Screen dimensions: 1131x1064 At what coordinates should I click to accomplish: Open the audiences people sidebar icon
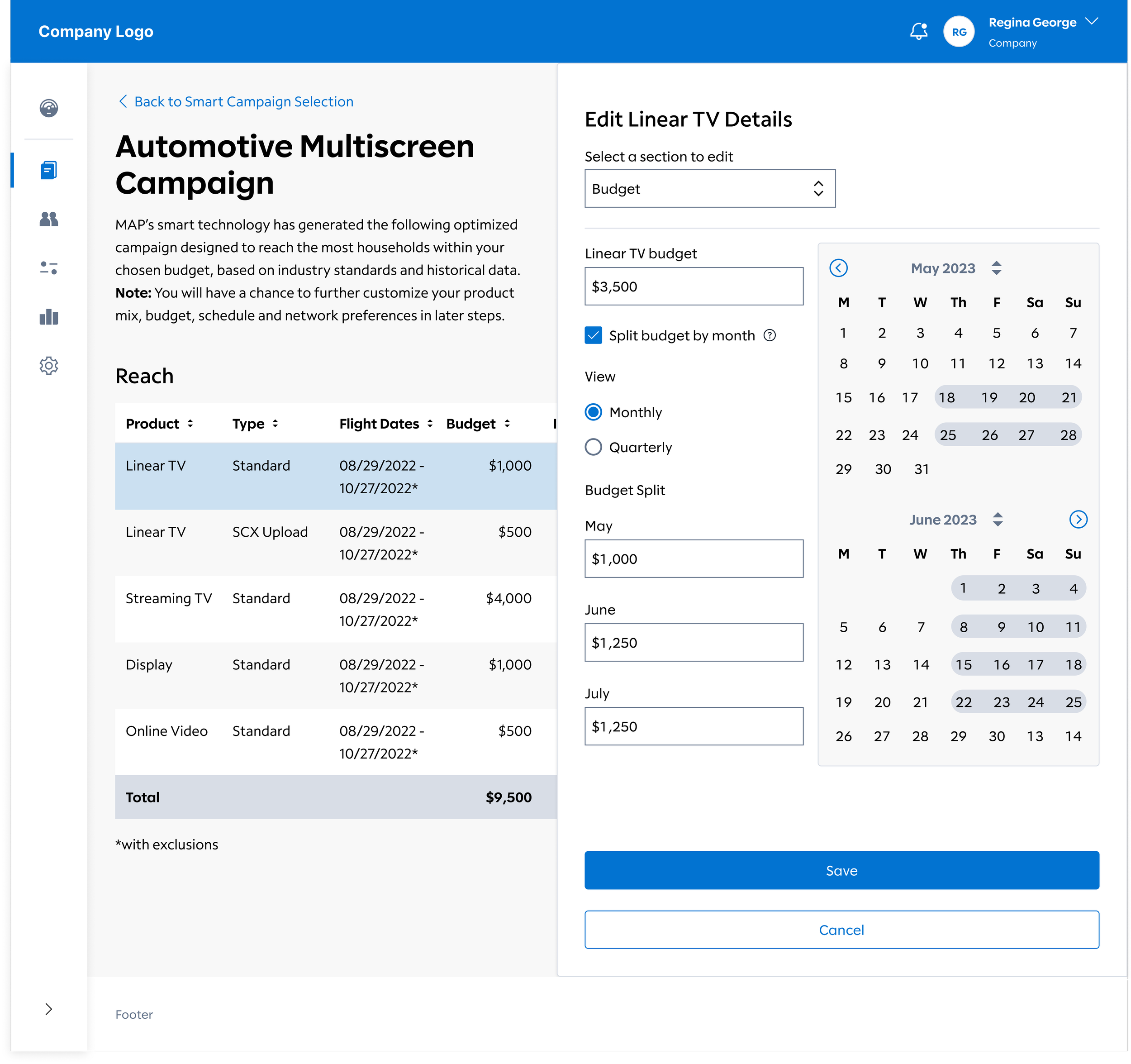[x=49, y=219]
